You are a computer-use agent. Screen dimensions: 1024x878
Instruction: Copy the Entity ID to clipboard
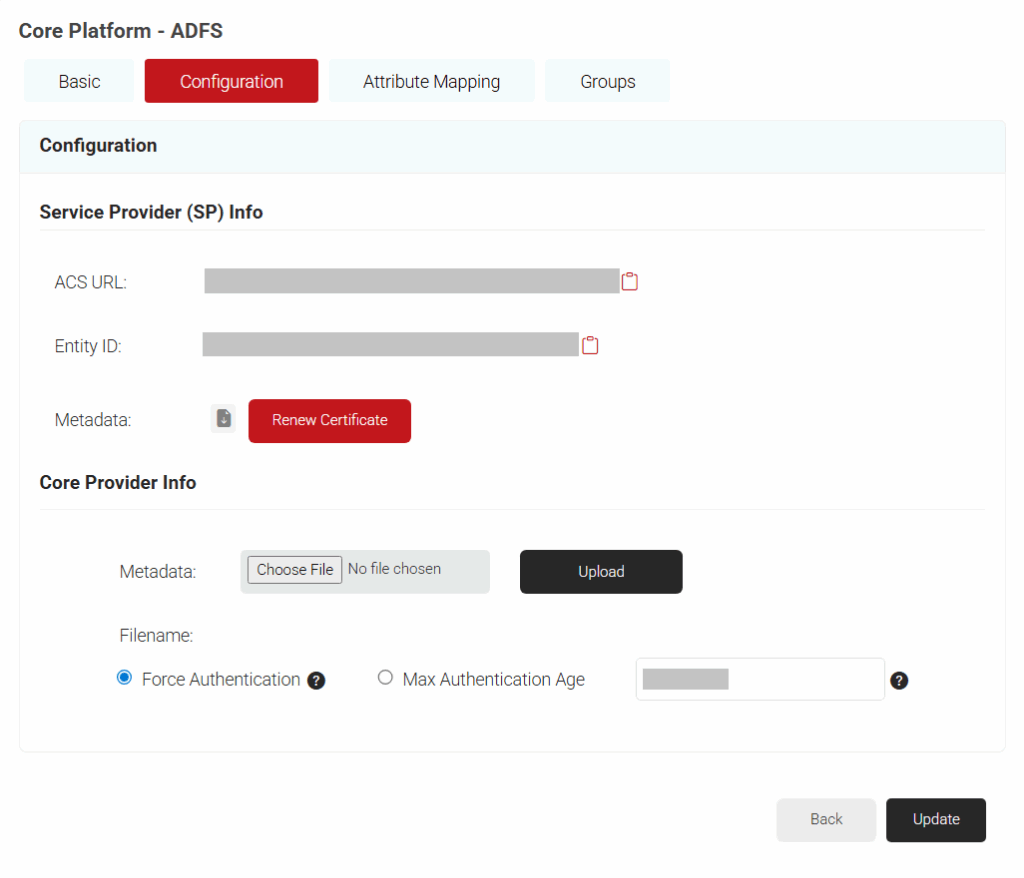[590, 345]
